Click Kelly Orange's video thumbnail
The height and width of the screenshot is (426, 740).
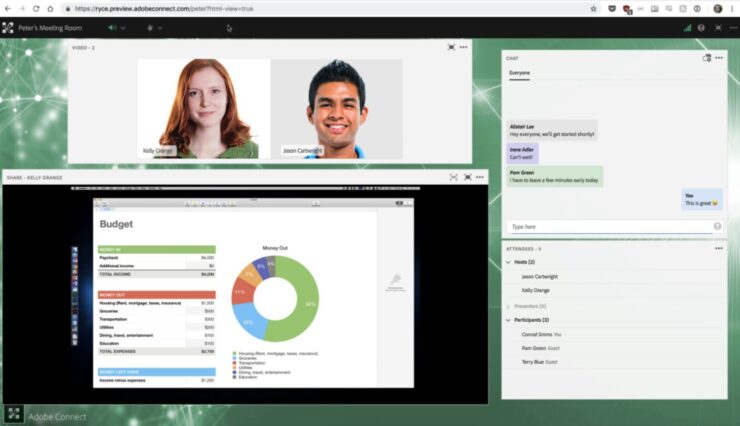pos(203,108)
